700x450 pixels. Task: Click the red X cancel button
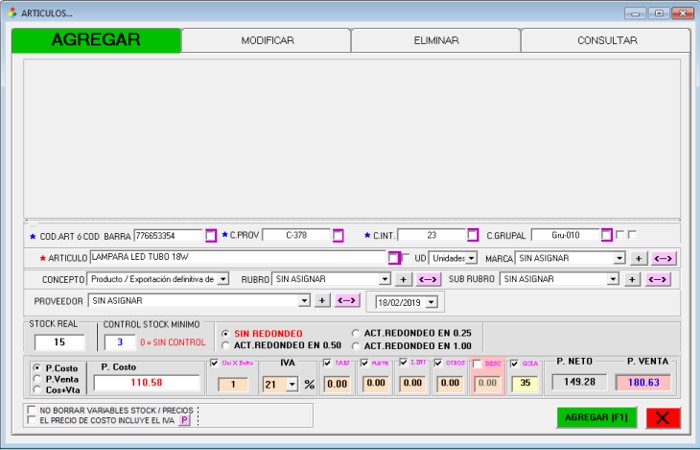(662, 418)
